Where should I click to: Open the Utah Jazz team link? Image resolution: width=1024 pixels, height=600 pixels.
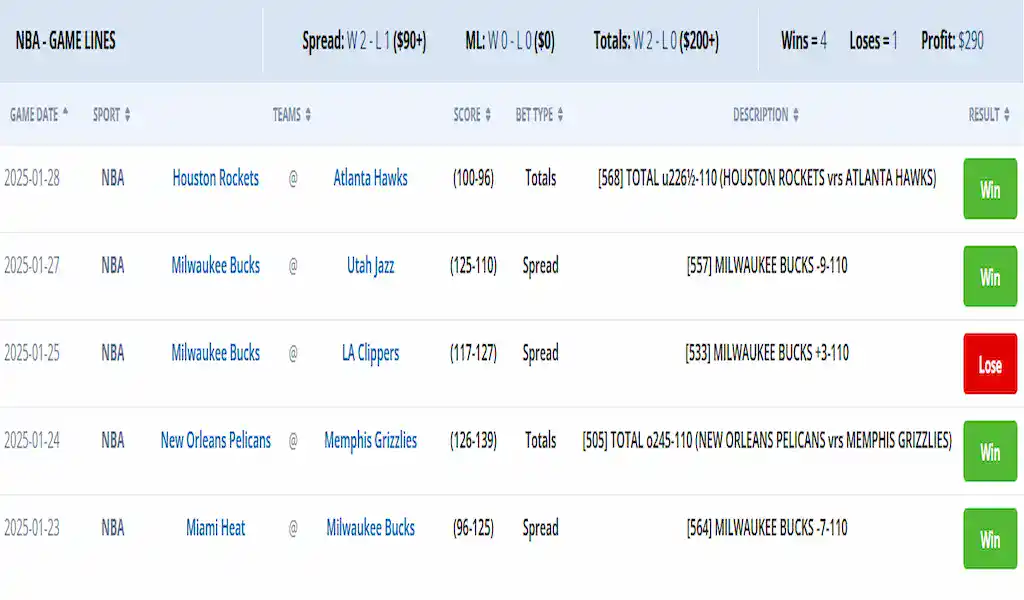[x=370, y=266]
